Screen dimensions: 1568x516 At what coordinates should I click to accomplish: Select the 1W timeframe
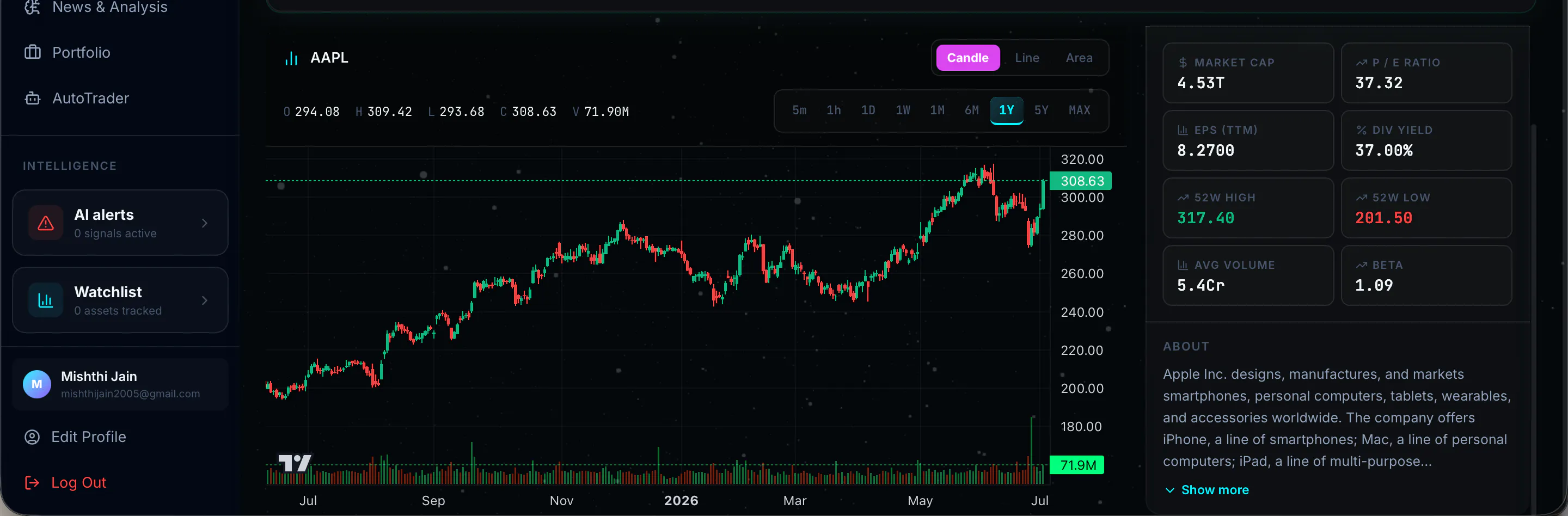[x=903, y=110]
